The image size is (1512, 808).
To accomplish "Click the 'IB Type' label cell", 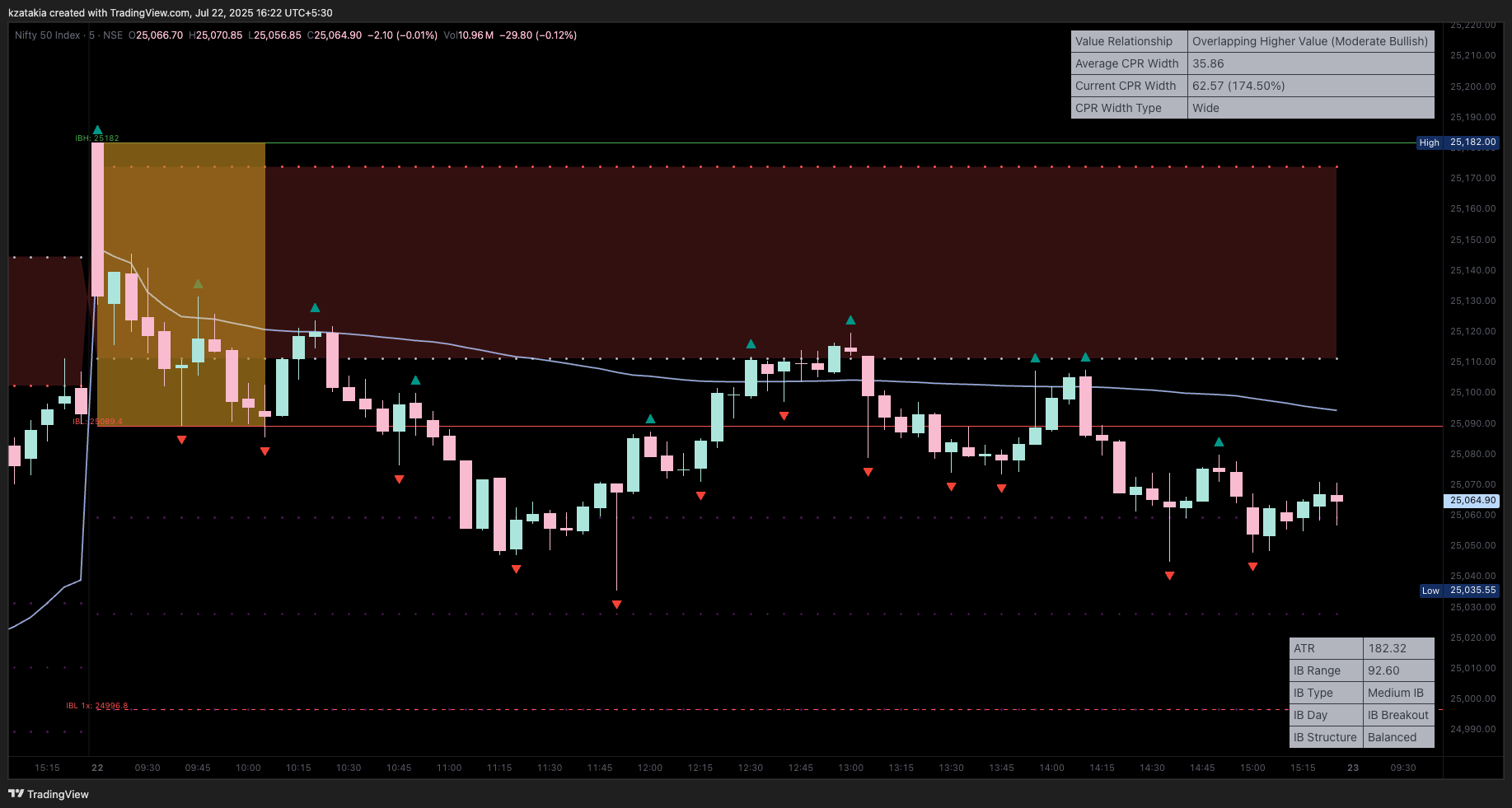I will coord(1326,693).
